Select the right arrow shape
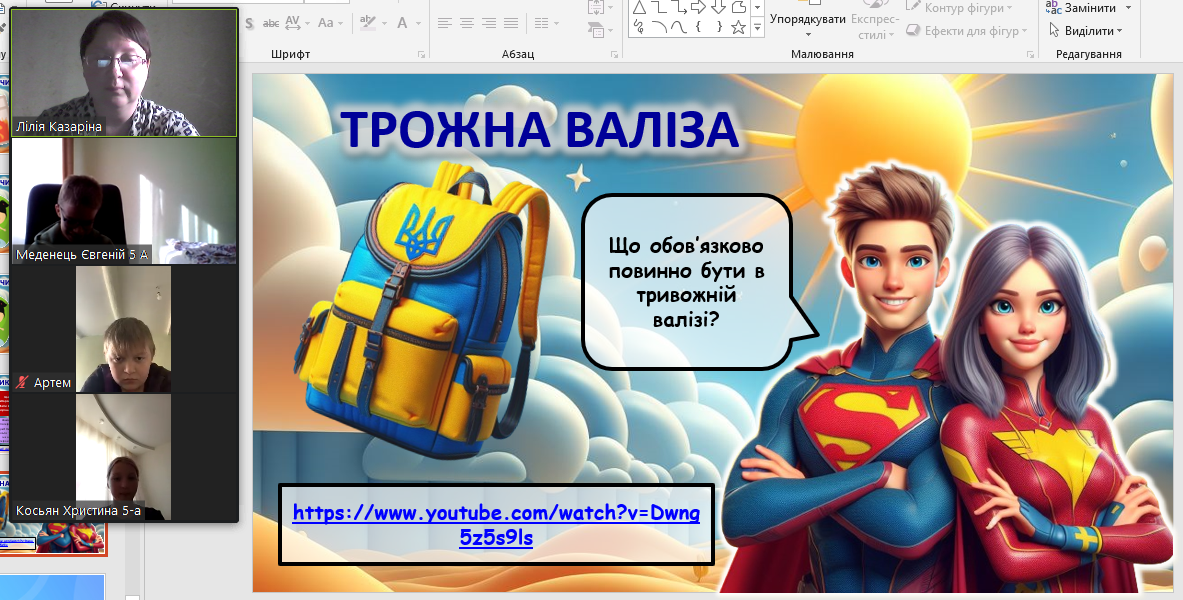Image resolution: width=1183 pixels, height=600 pixels. 699,8
